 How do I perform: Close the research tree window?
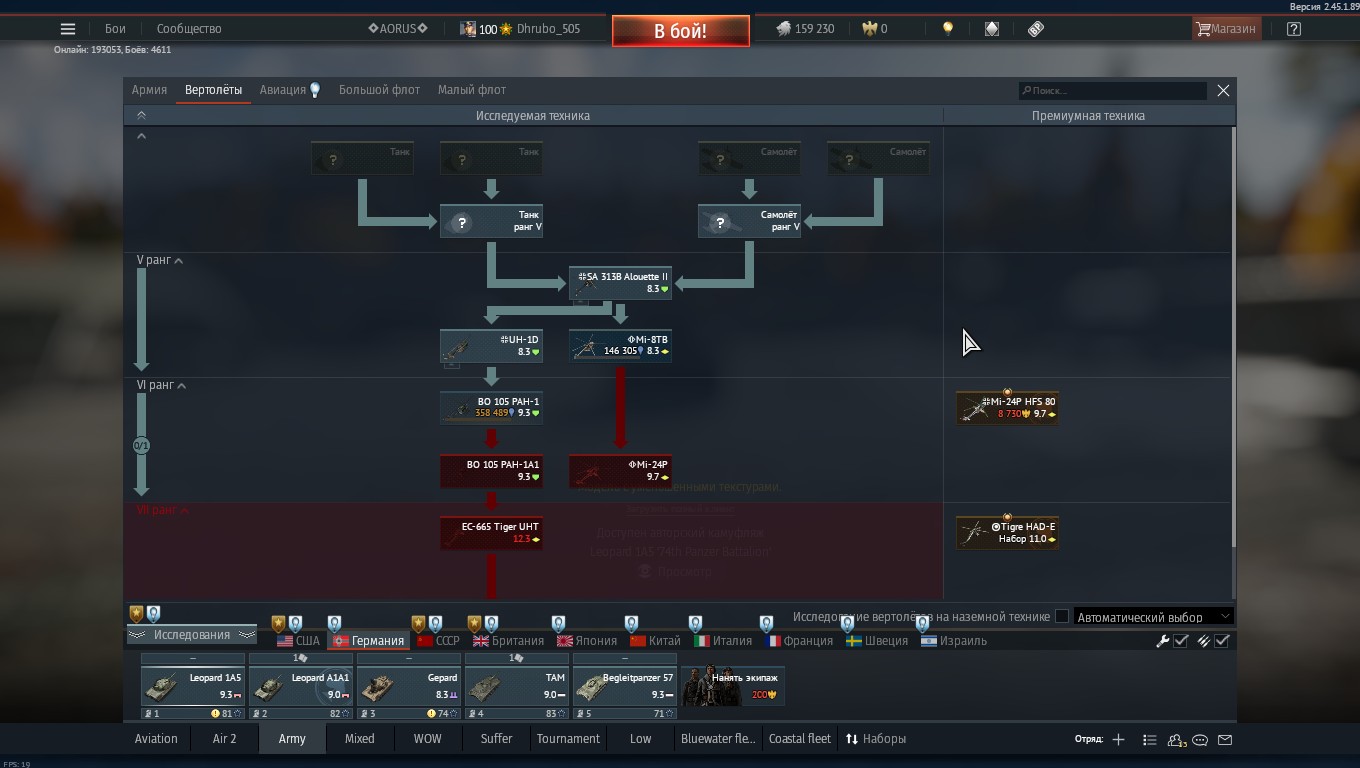tap(1223, 91)
